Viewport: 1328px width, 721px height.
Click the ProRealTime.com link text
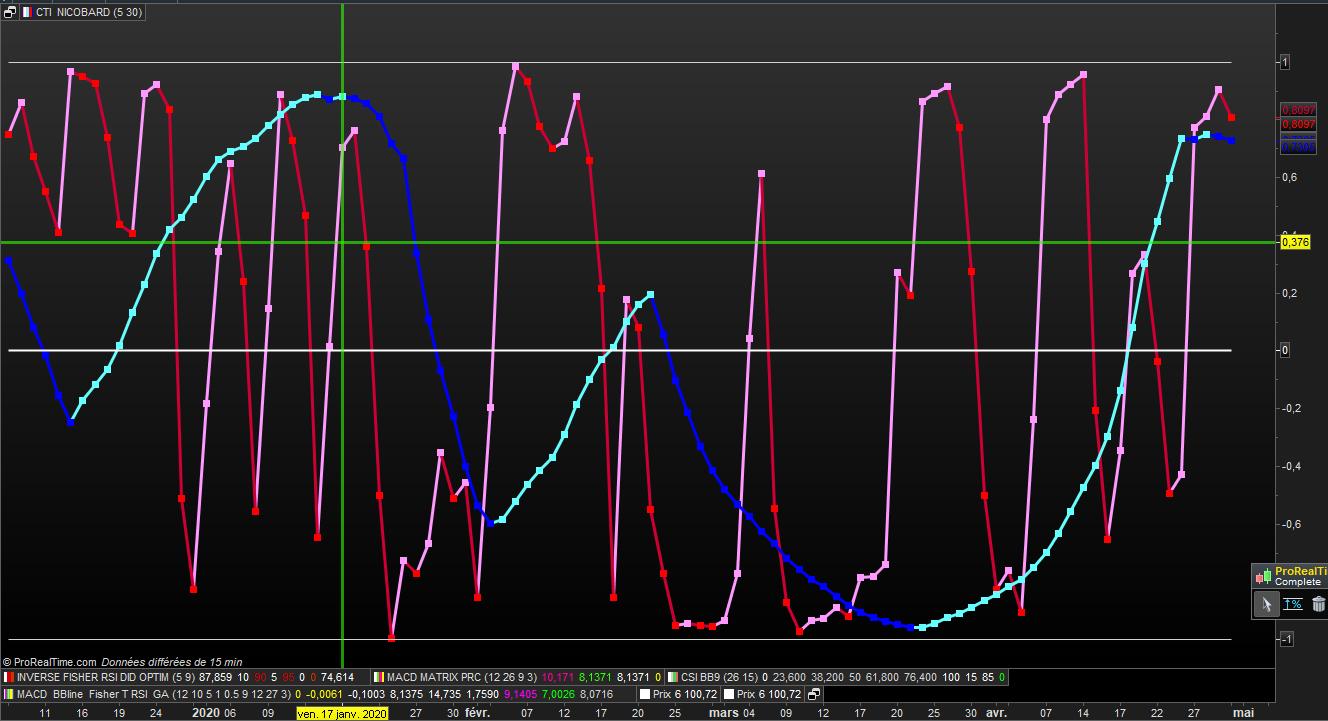click(54, 661)
